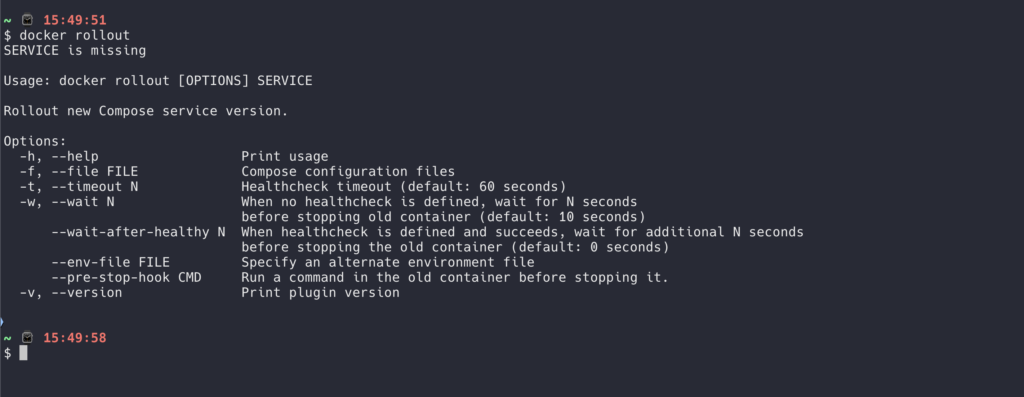Place cursor at the blinking block prompt
Screen dimensions: 1024x397
(24, 353)
